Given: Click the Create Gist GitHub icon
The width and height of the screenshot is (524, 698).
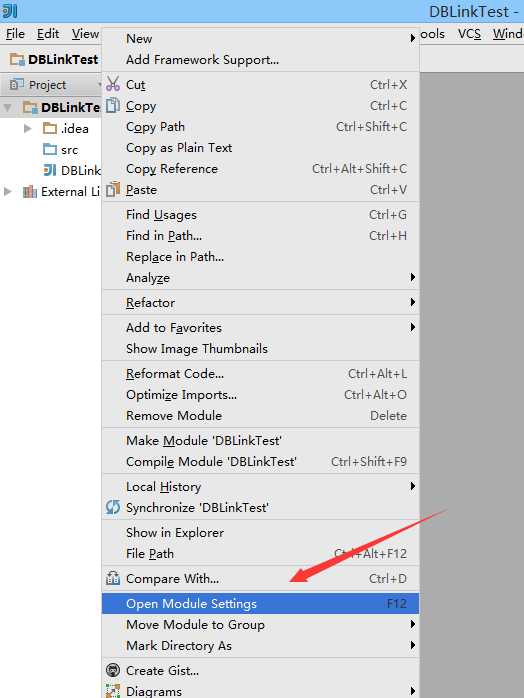Looking at the screenshot, I should 113,670.
